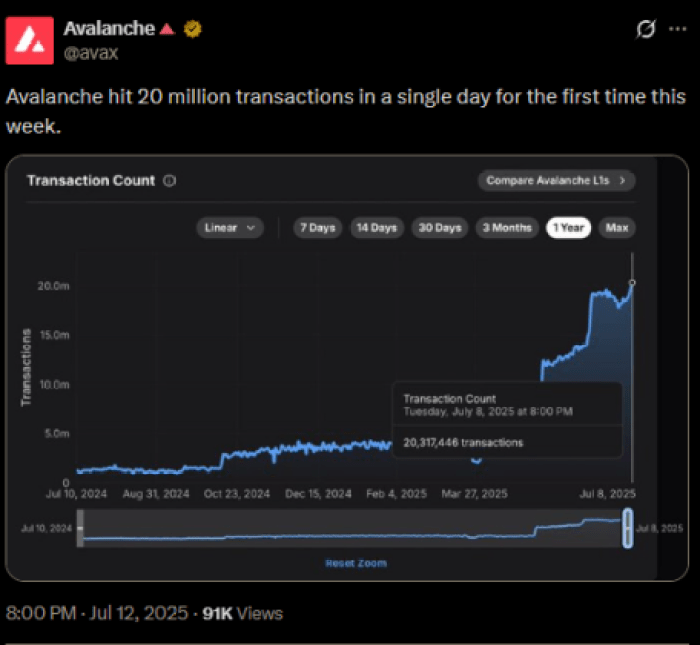Click the Jul 8, 2025 axis label

pyautogui.click(x=608, y=494)
